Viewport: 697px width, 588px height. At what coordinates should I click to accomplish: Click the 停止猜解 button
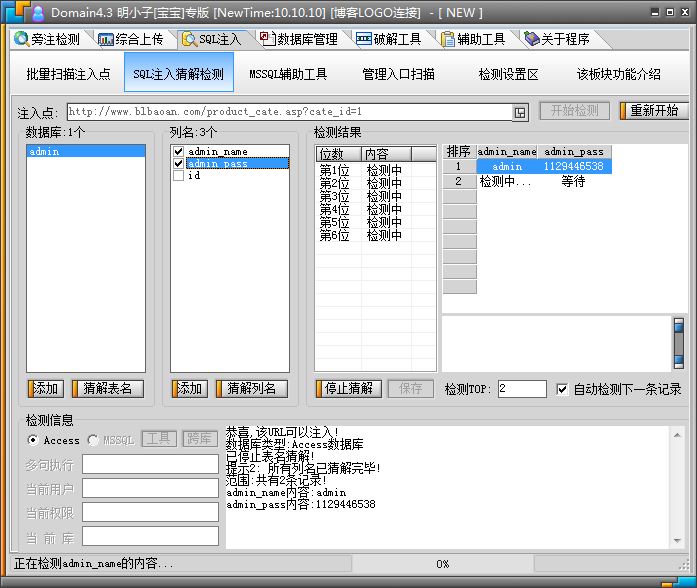click(x=348, y=388)
